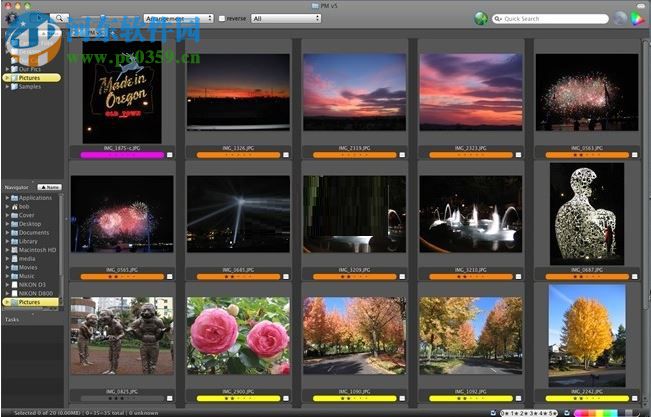Select the bob home folder
This screenshot has width=651, height=417.
pyautogui.click(x=24, y=206)
